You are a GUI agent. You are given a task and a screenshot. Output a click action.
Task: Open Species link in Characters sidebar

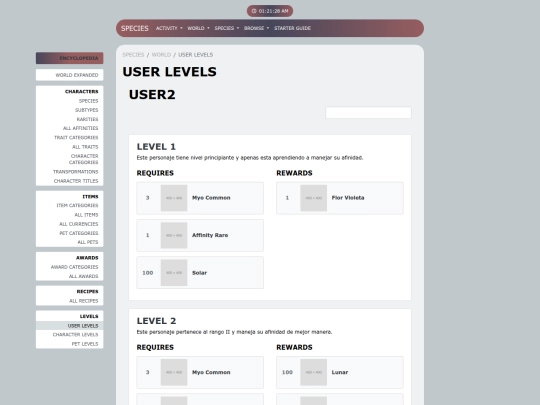(x=89, y=101)
